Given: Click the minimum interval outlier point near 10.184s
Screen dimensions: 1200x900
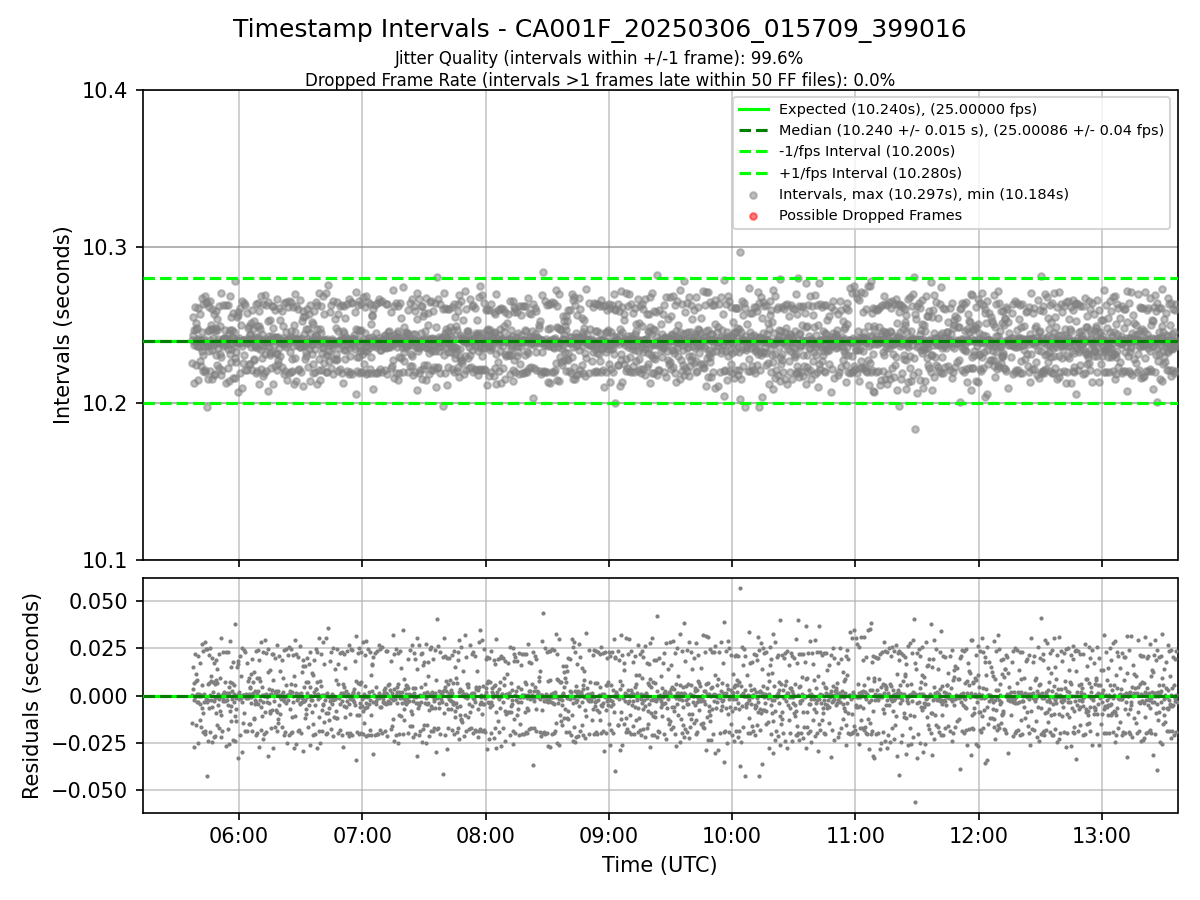Looking at the screenshot, I should [914, 429].
